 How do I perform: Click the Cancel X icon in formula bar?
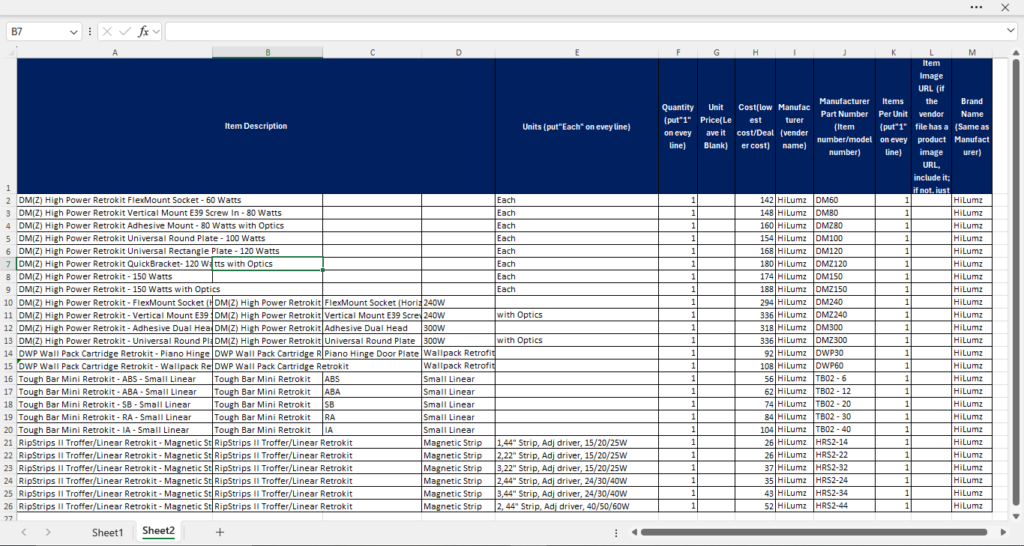click(107, 31)
